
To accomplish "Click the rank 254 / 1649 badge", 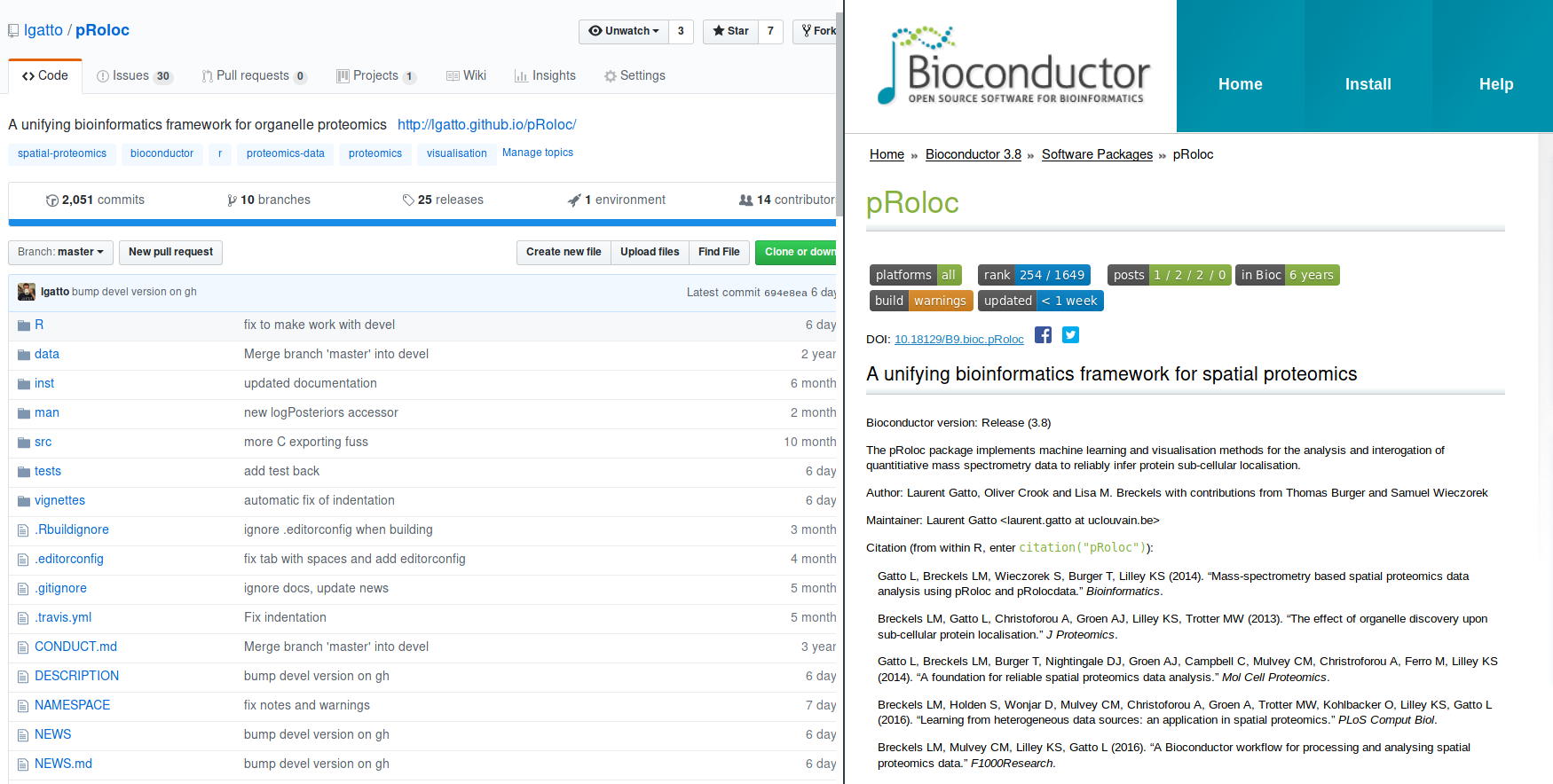I will 1033,275.
